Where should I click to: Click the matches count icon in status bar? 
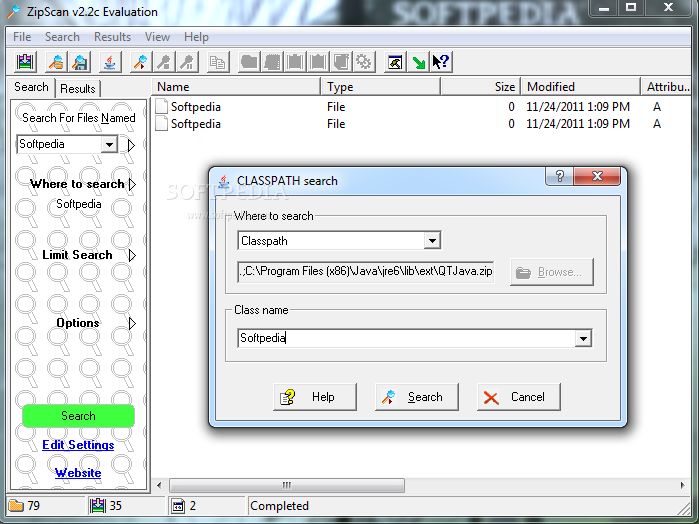point(178,506)
